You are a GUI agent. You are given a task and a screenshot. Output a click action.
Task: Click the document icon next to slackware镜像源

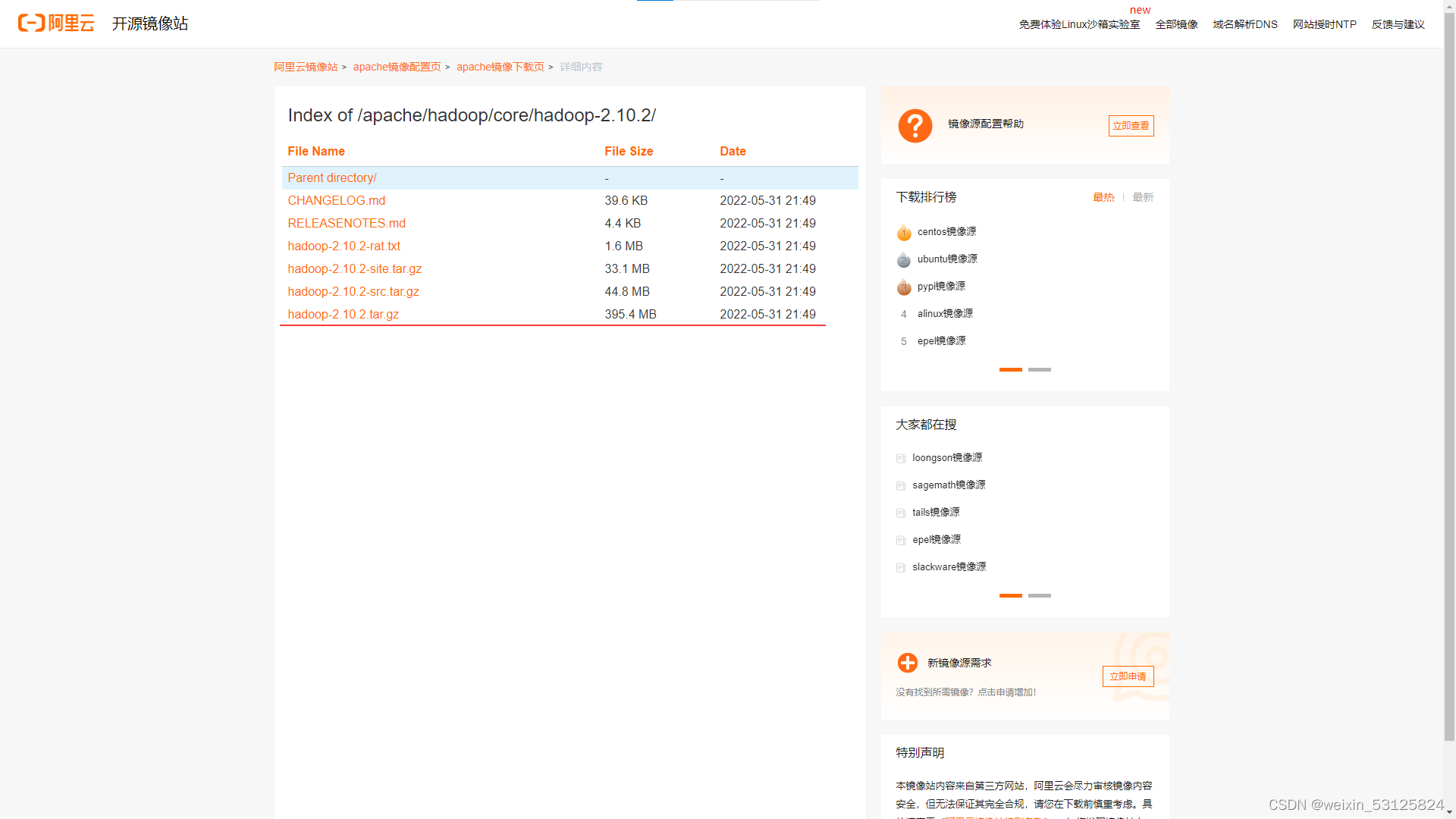pos(901,568)
